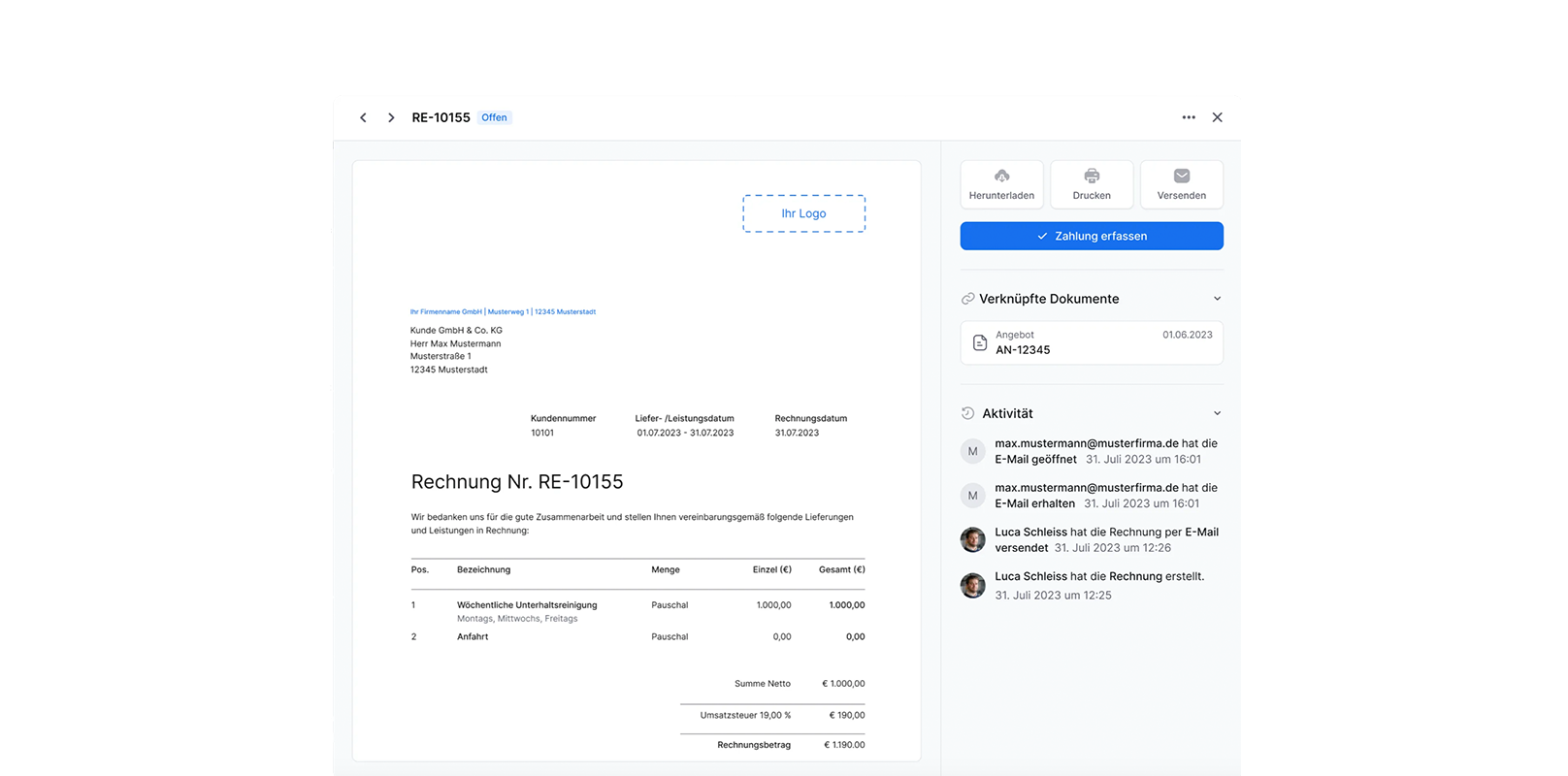This screenshot has height=776, width=1568.
Task: Click Luca Schleiss avatar on the versendet entry
Action: point(973,540)
